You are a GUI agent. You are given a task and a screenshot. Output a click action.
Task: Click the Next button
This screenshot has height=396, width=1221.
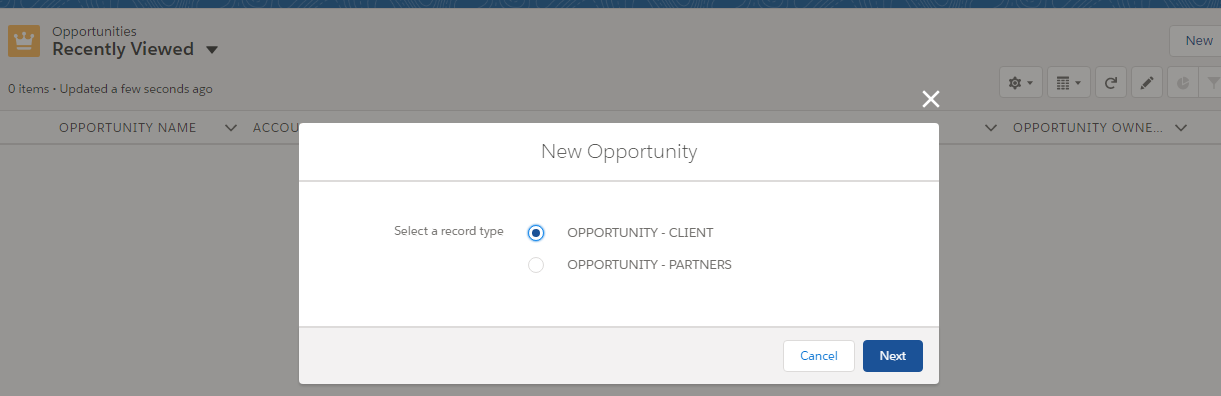pos(893,356)
